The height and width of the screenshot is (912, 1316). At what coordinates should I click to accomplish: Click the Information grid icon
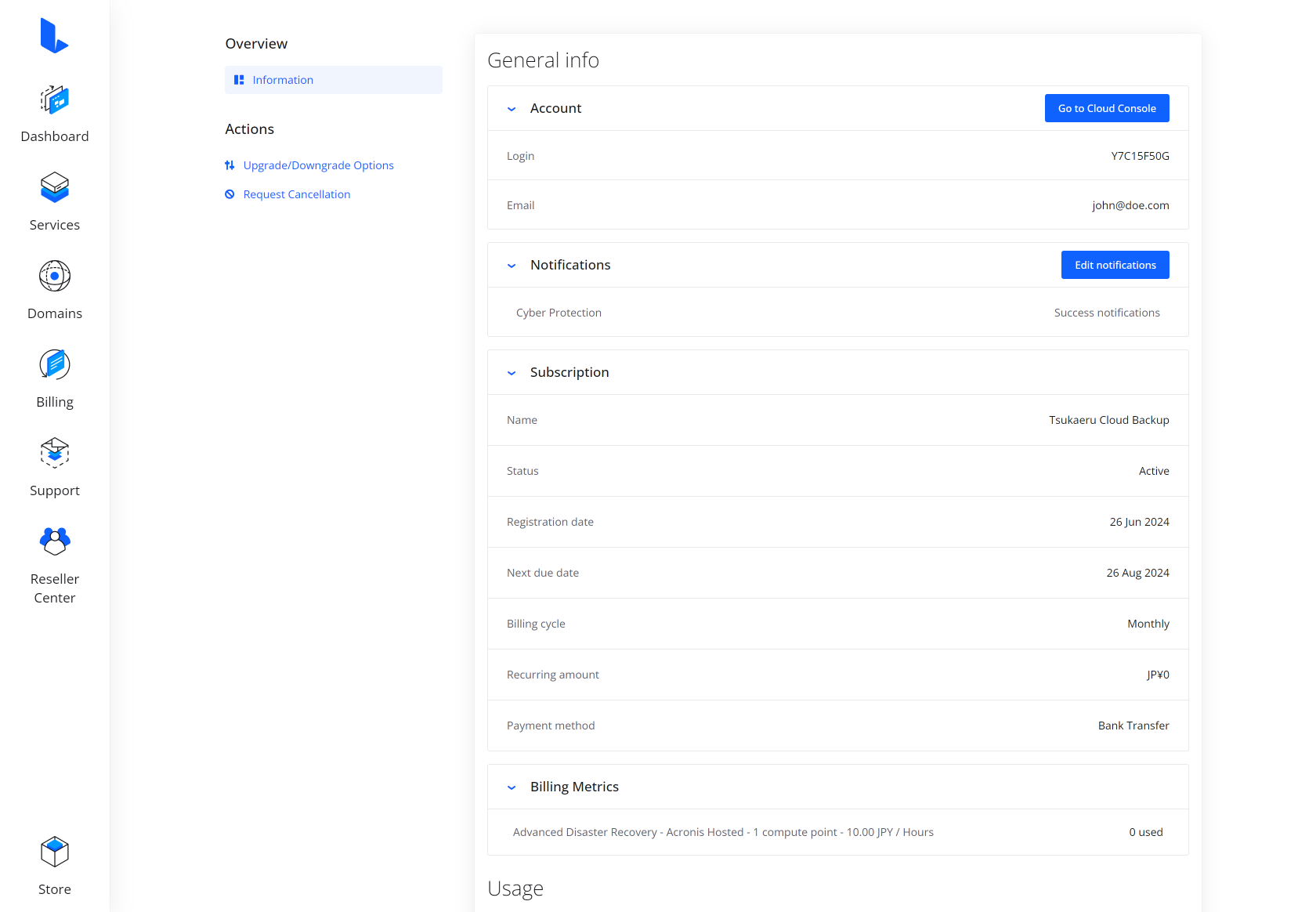[239, 80]
